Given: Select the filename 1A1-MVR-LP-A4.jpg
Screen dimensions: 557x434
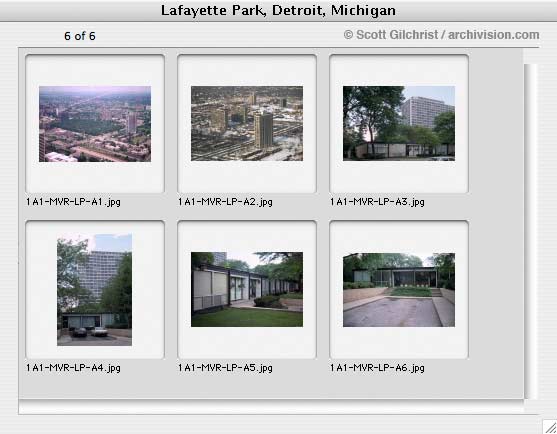Looking at the screenshot, I should [x=73, y=368].
